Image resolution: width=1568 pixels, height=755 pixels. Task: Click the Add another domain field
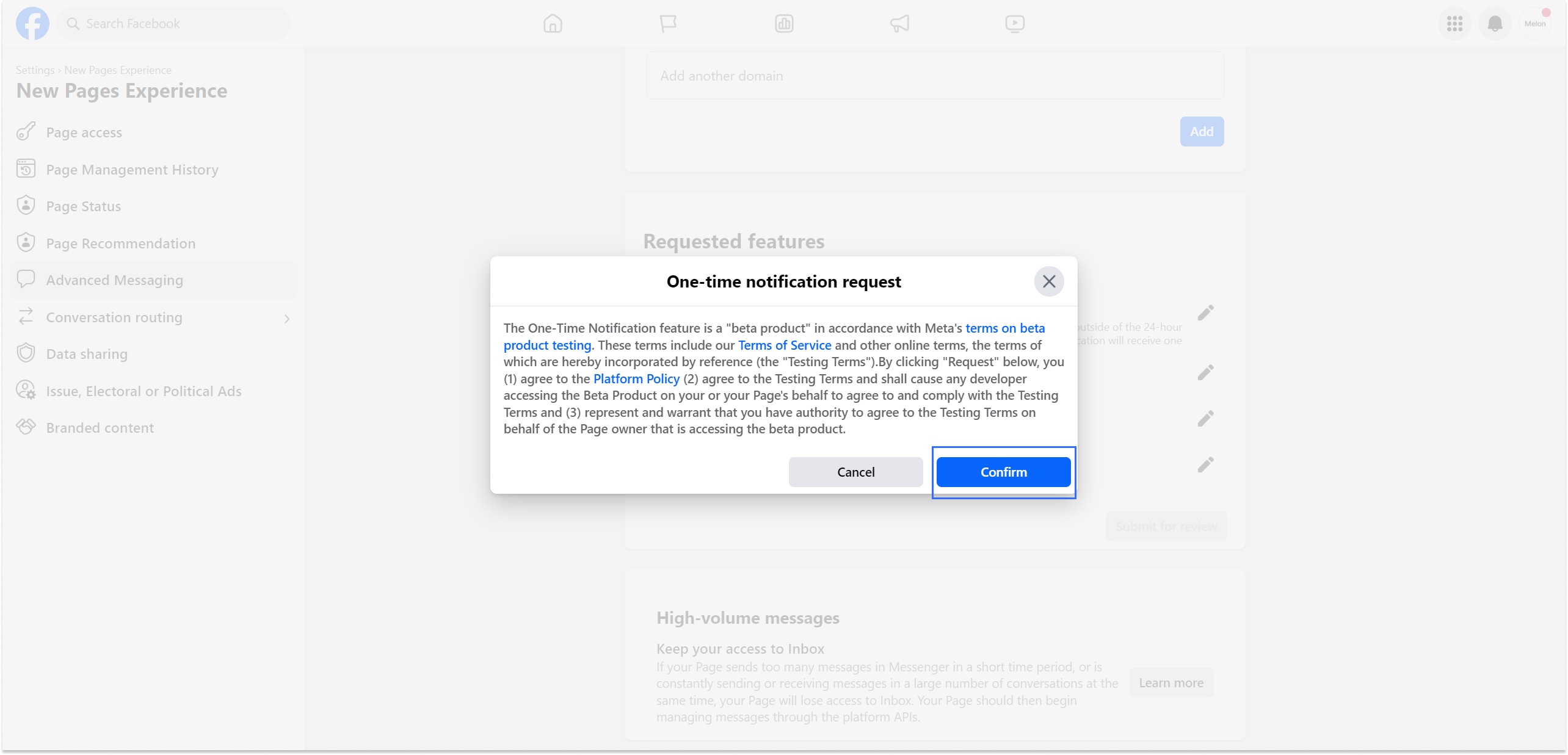click(935, 76)
